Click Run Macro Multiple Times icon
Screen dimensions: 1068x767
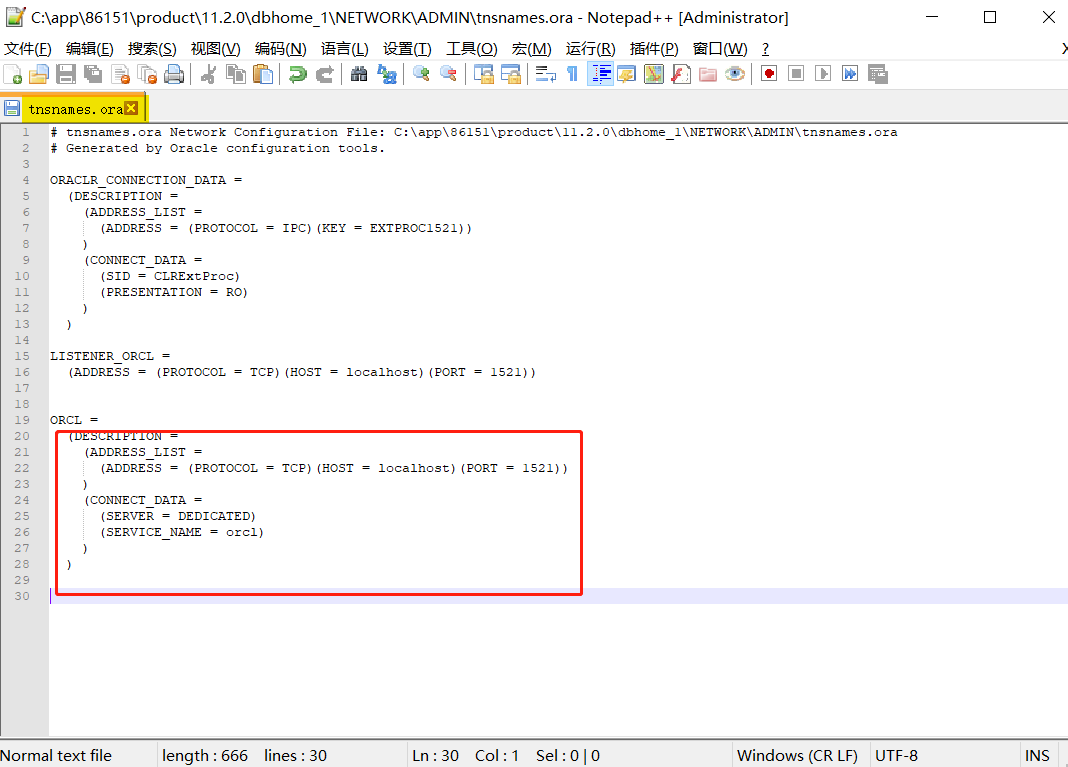point(850,74)
